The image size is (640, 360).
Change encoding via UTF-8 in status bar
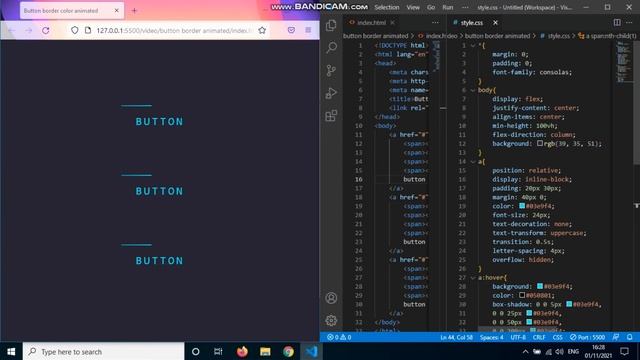point(518,337)
